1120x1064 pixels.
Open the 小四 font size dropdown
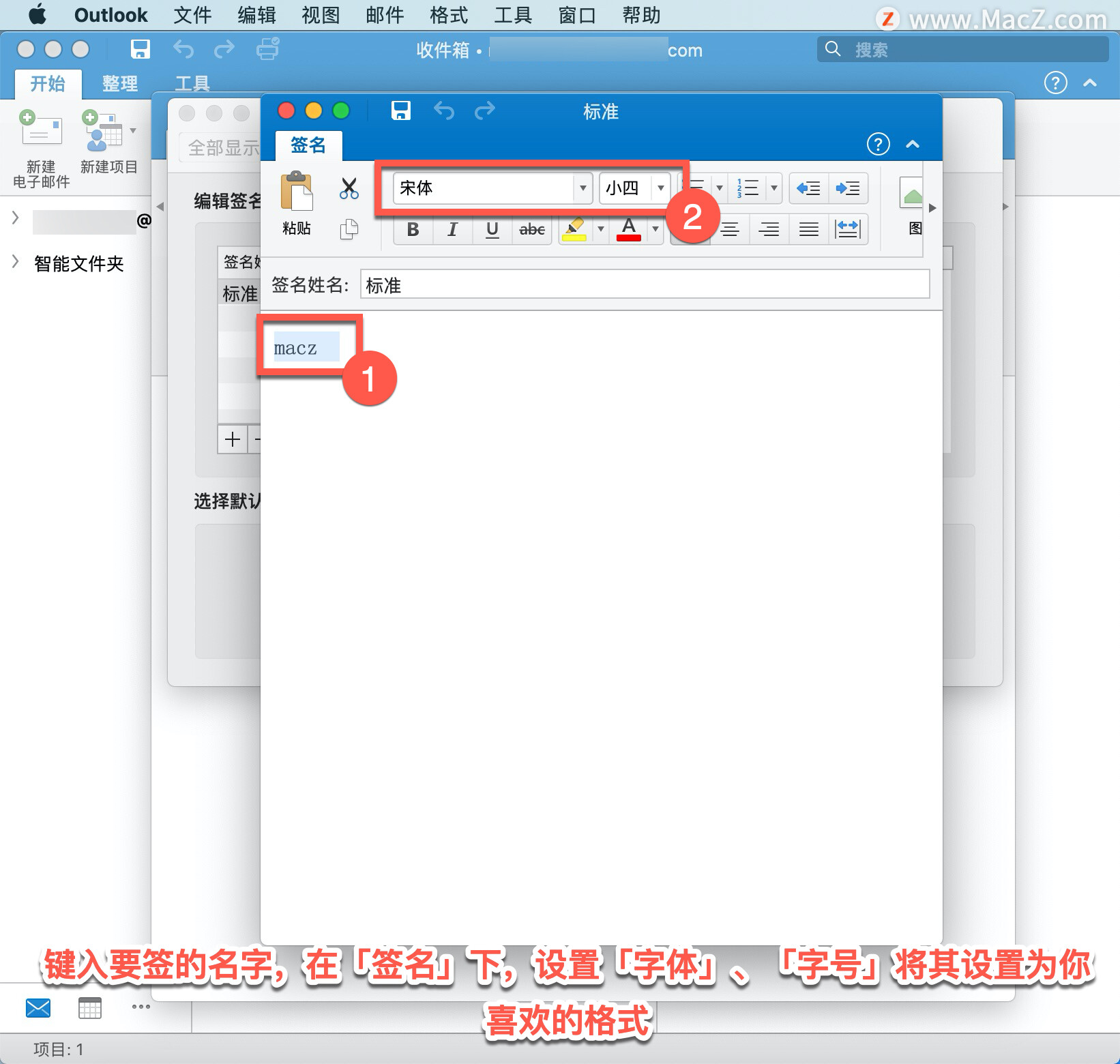[x=661, y=188]
